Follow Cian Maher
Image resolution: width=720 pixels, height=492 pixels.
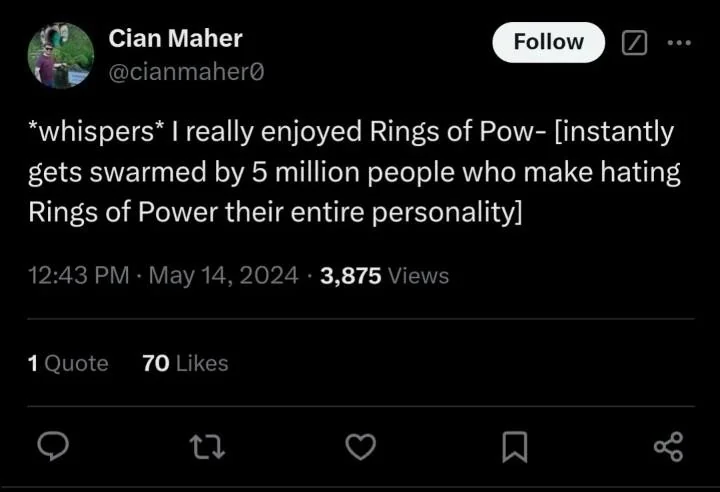548,42
